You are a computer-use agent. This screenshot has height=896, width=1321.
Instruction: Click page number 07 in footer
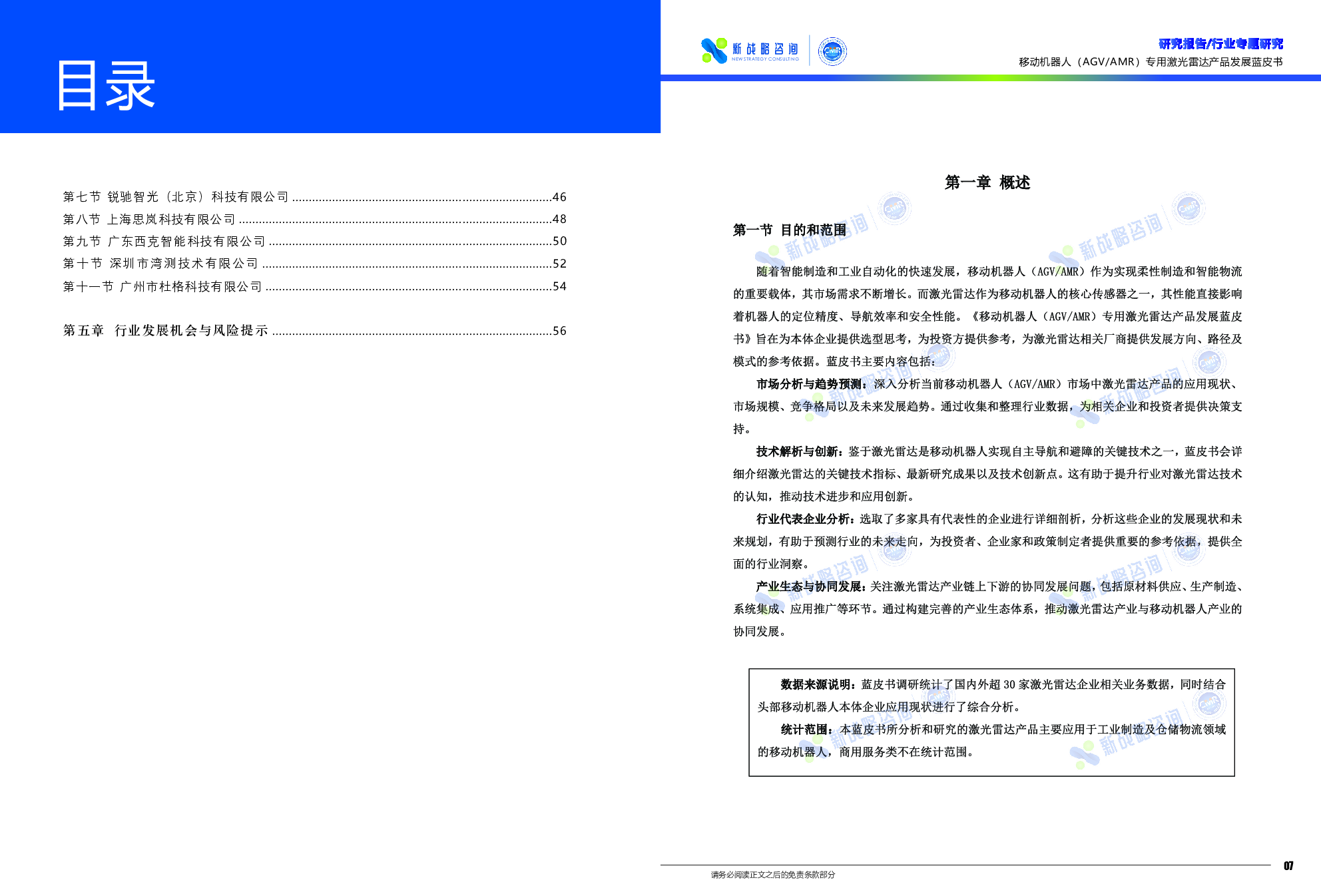tap(1288, 865)
